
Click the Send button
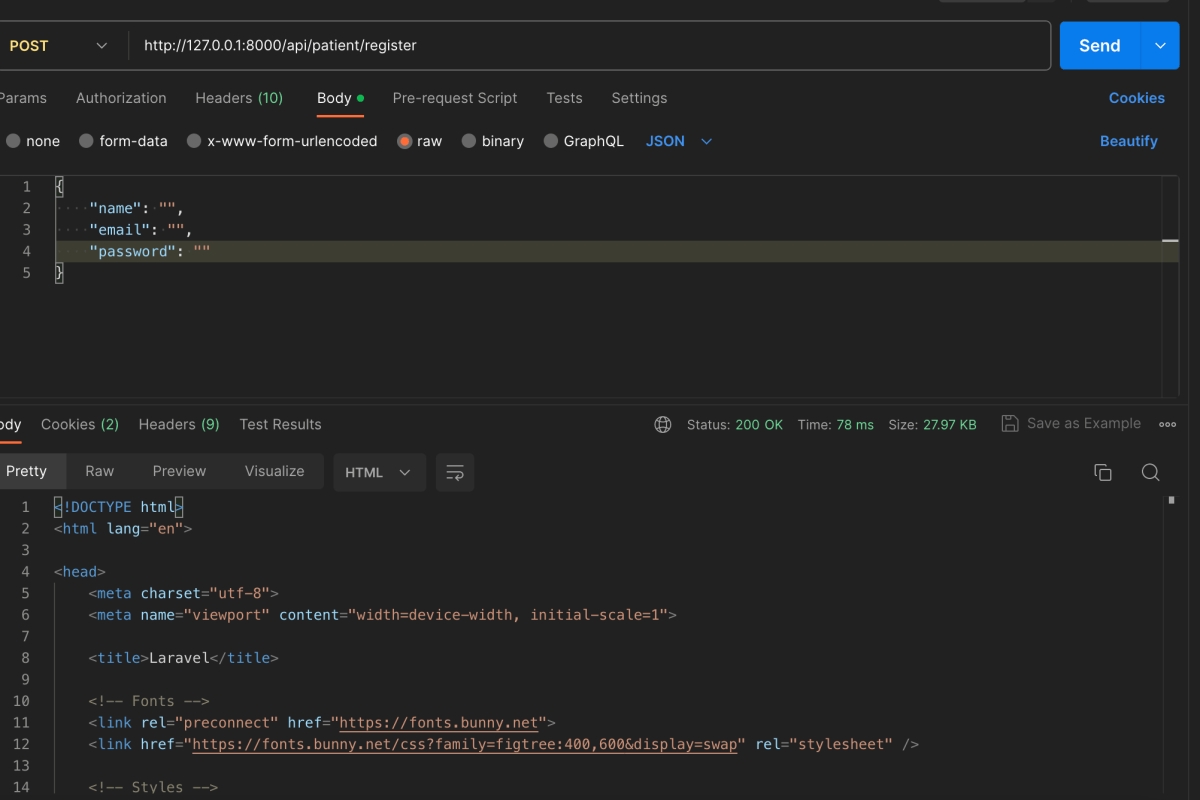tap(1099, 45)
